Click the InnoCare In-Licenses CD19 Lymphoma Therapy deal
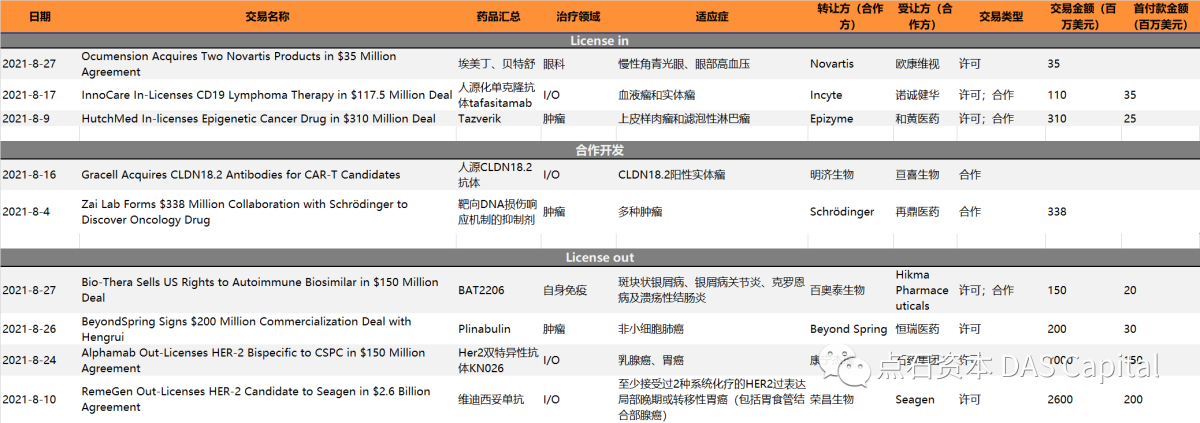This screenshot has width=1200, height=423. point(266,95)
